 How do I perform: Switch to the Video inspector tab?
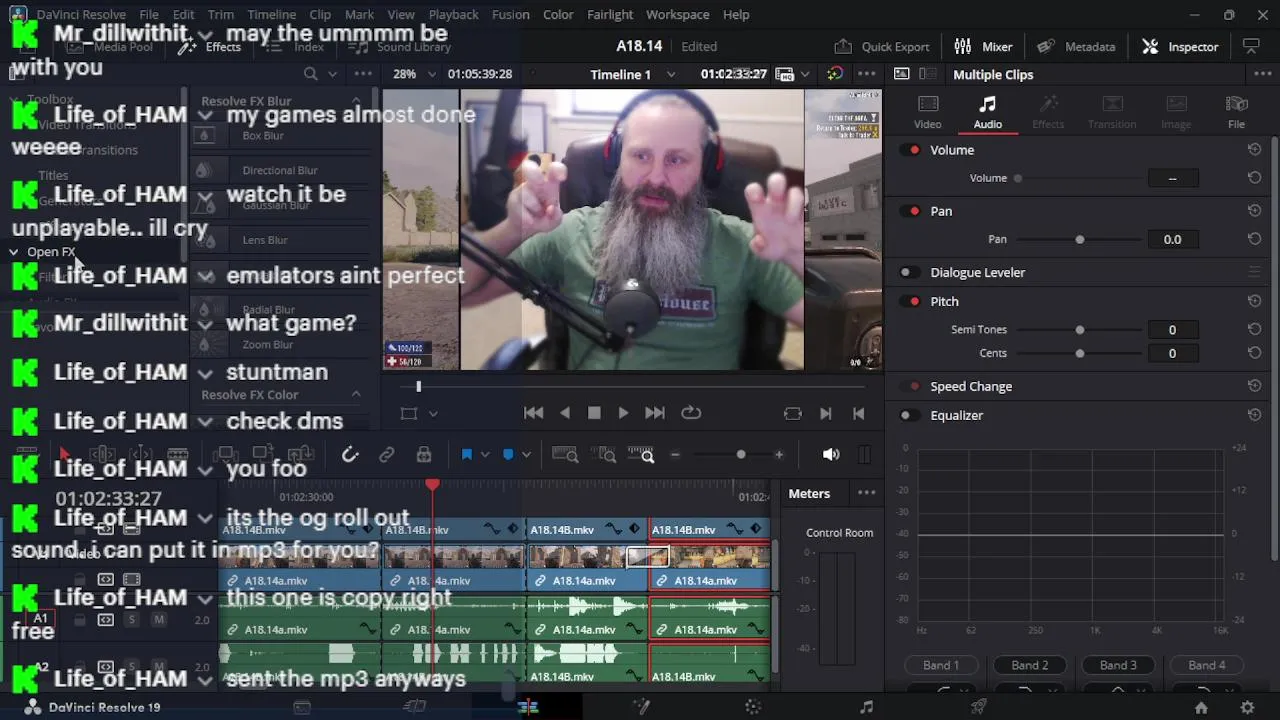coord(927,112)
